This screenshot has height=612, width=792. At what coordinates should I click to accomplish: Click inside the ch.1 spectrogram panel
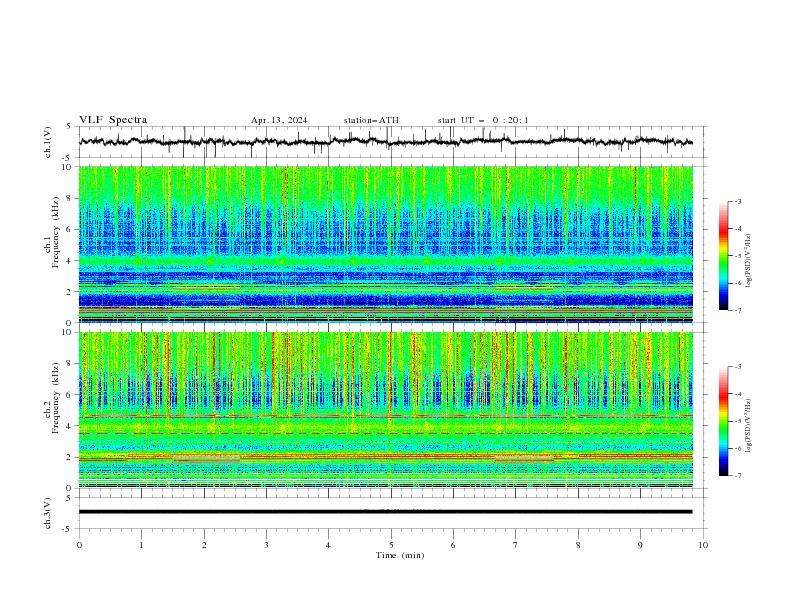(x=386, y=244)
